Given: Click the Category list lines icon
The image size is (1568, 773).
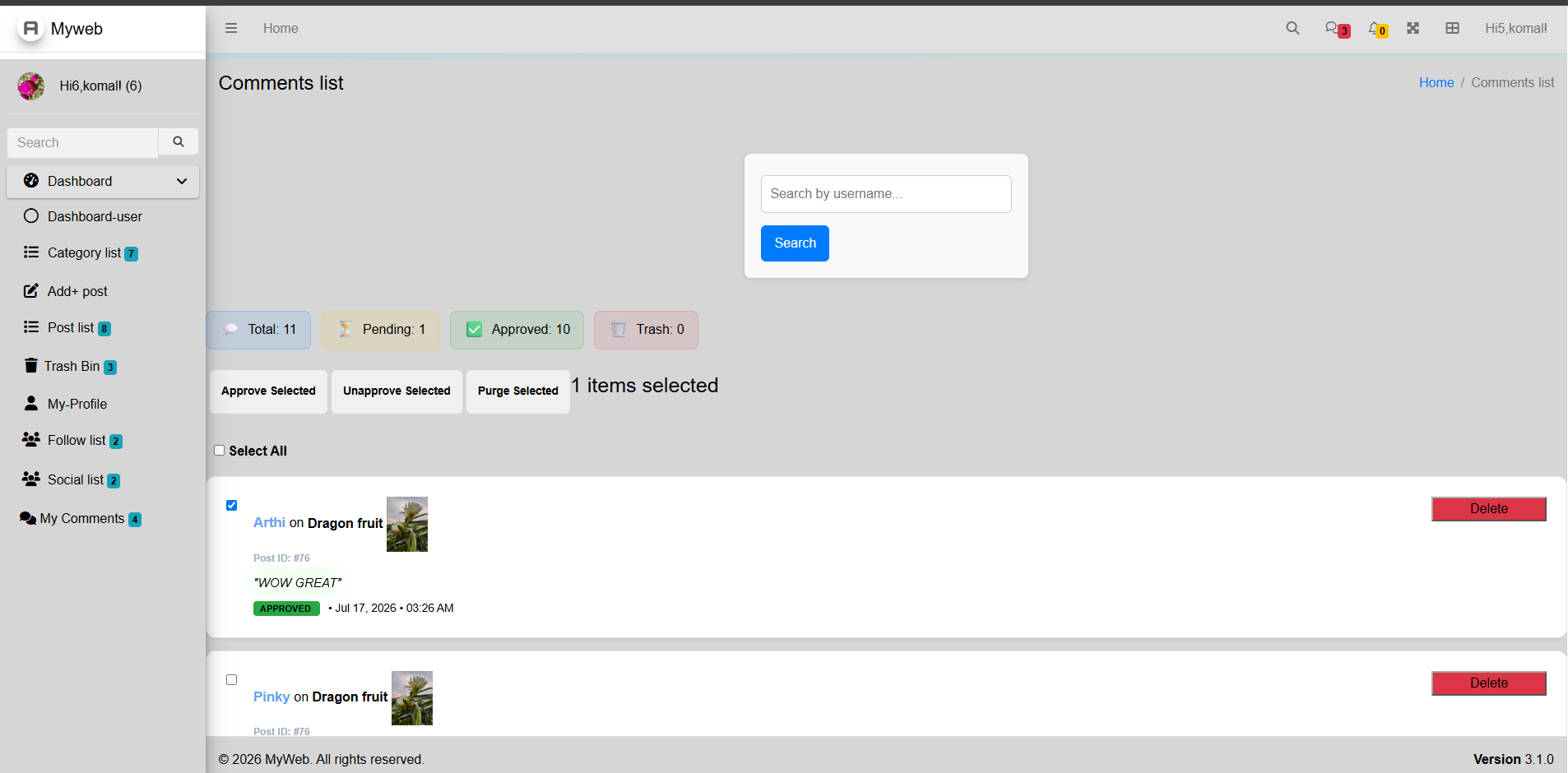Looking at the screenshot, I should [31, 252].
